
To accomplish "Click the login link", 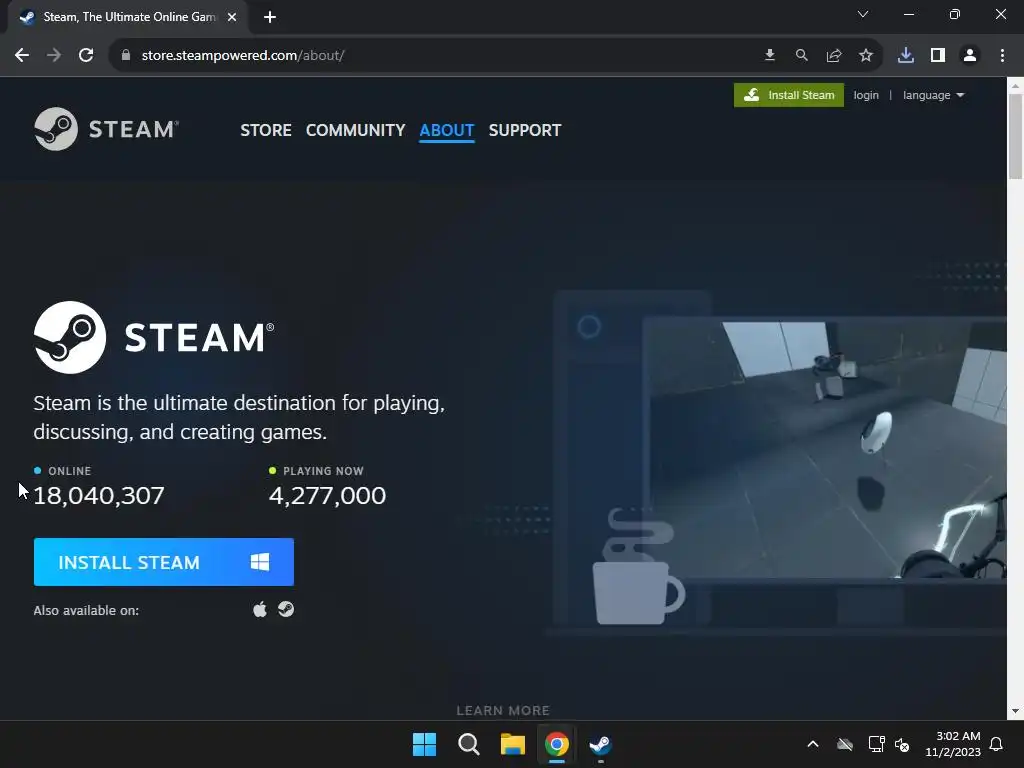I will (866, 95).
